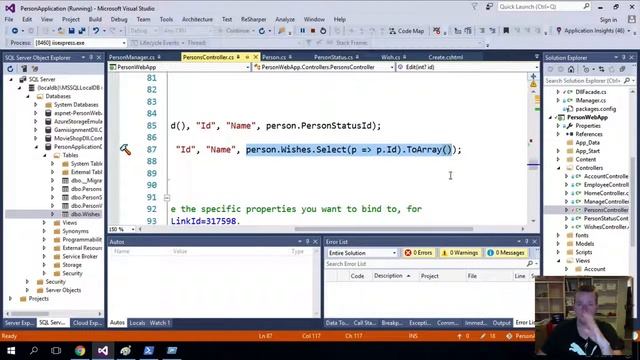Open the Debug menu

pyautogui.click(x=119, y=19)
